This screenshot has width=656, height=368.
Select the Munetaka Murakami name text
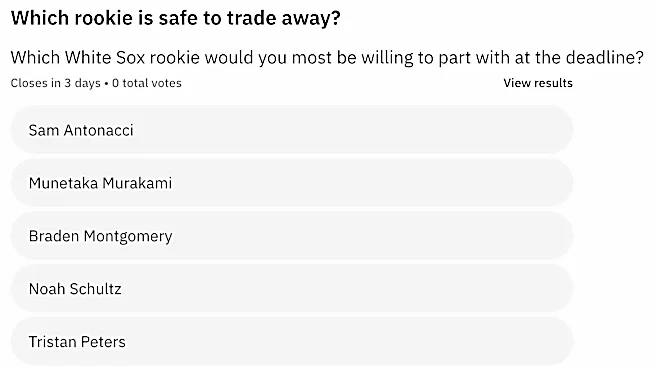pyautogui.click(x=100, y=183)
